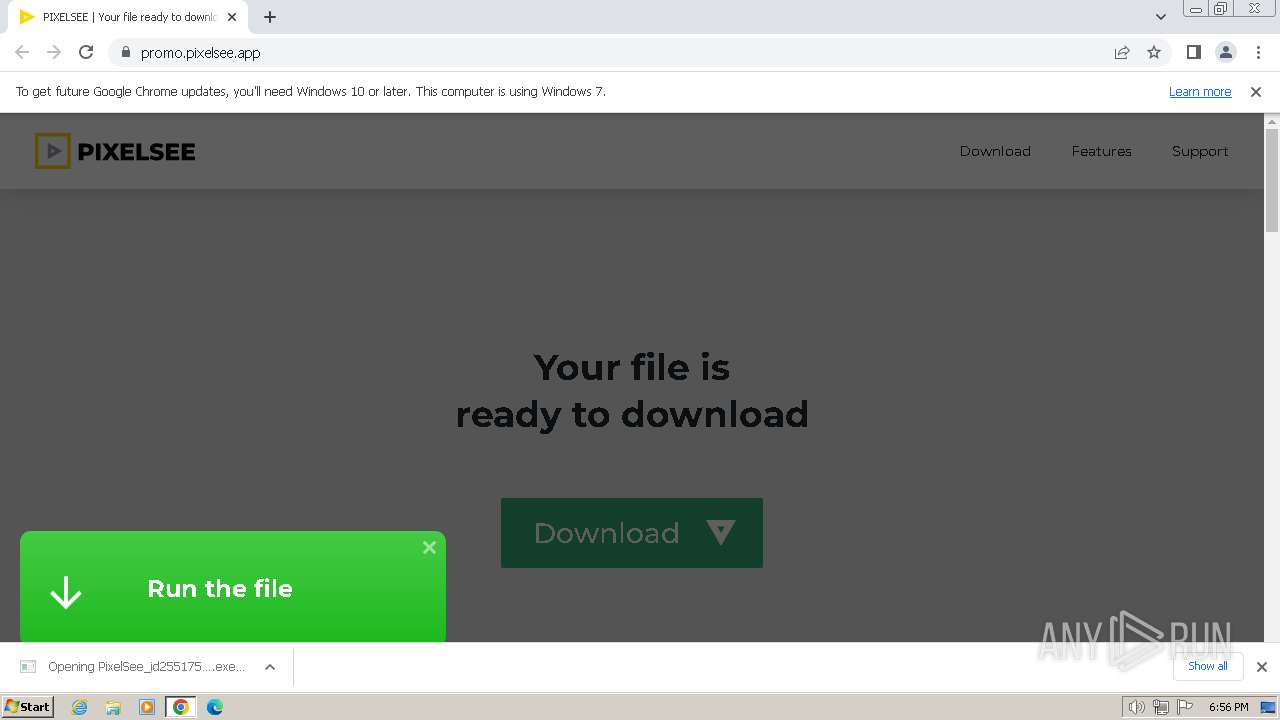Click the Chrome back arrow
Image resolution: width=1280 pixels, height=720 pixels.
tap(22, 52)
